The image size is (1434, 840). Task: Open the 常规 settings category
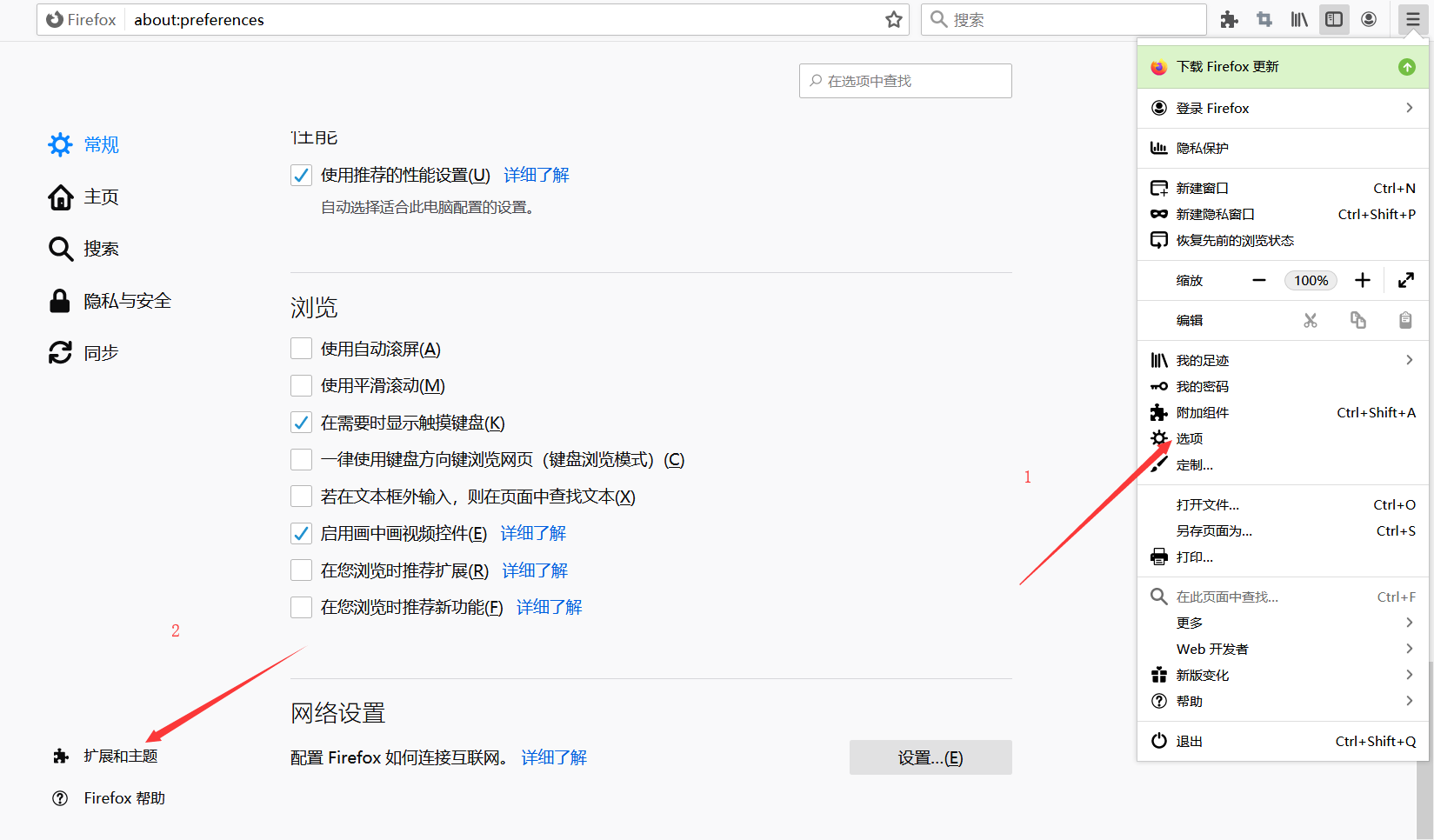pos(84,144)
